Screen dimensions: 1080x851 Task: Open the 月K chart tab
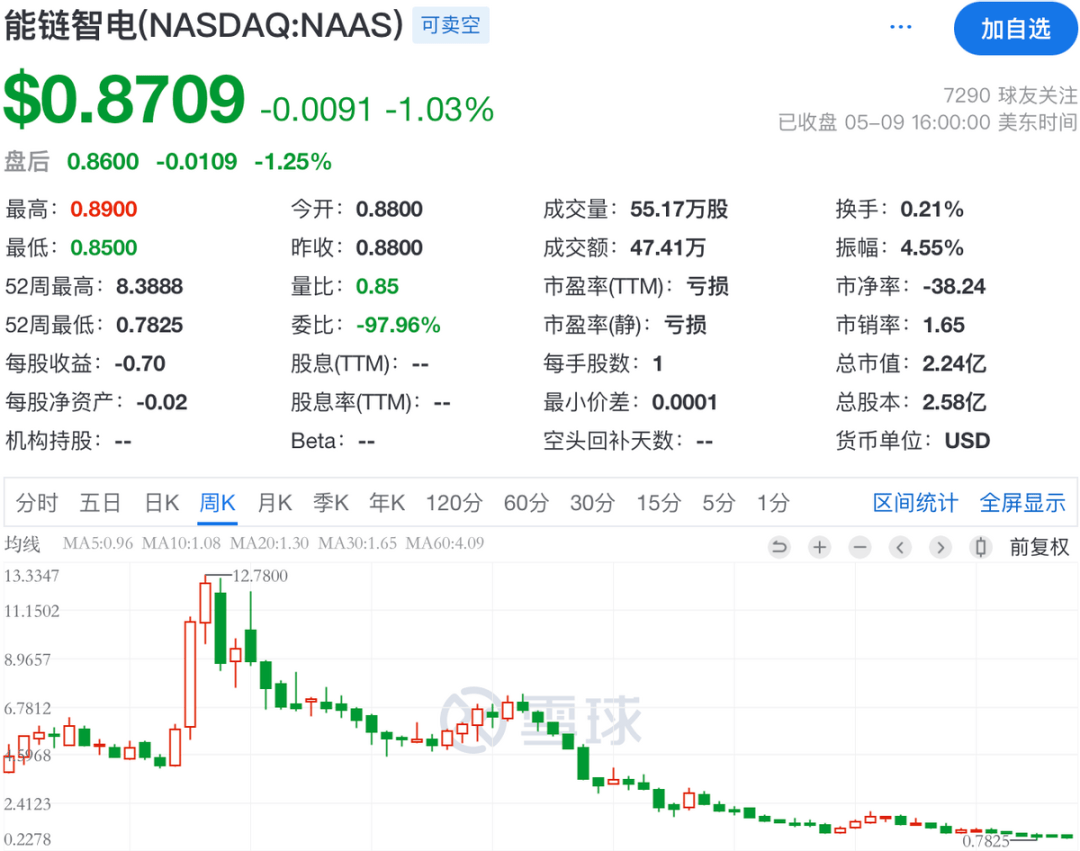click(274, 503)
